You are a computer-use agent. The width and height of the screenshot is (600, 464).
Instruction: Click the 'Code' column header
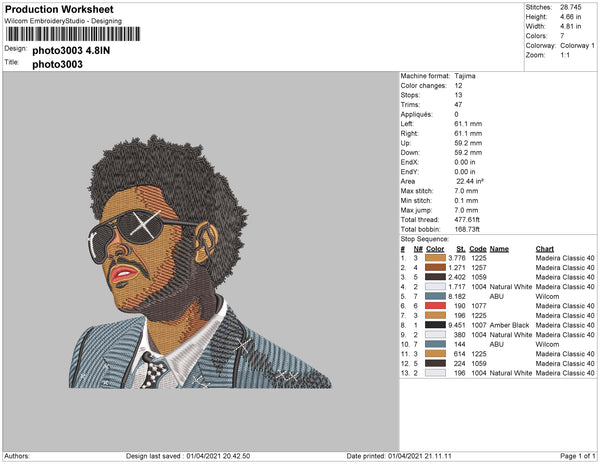[x=478, y=249]
